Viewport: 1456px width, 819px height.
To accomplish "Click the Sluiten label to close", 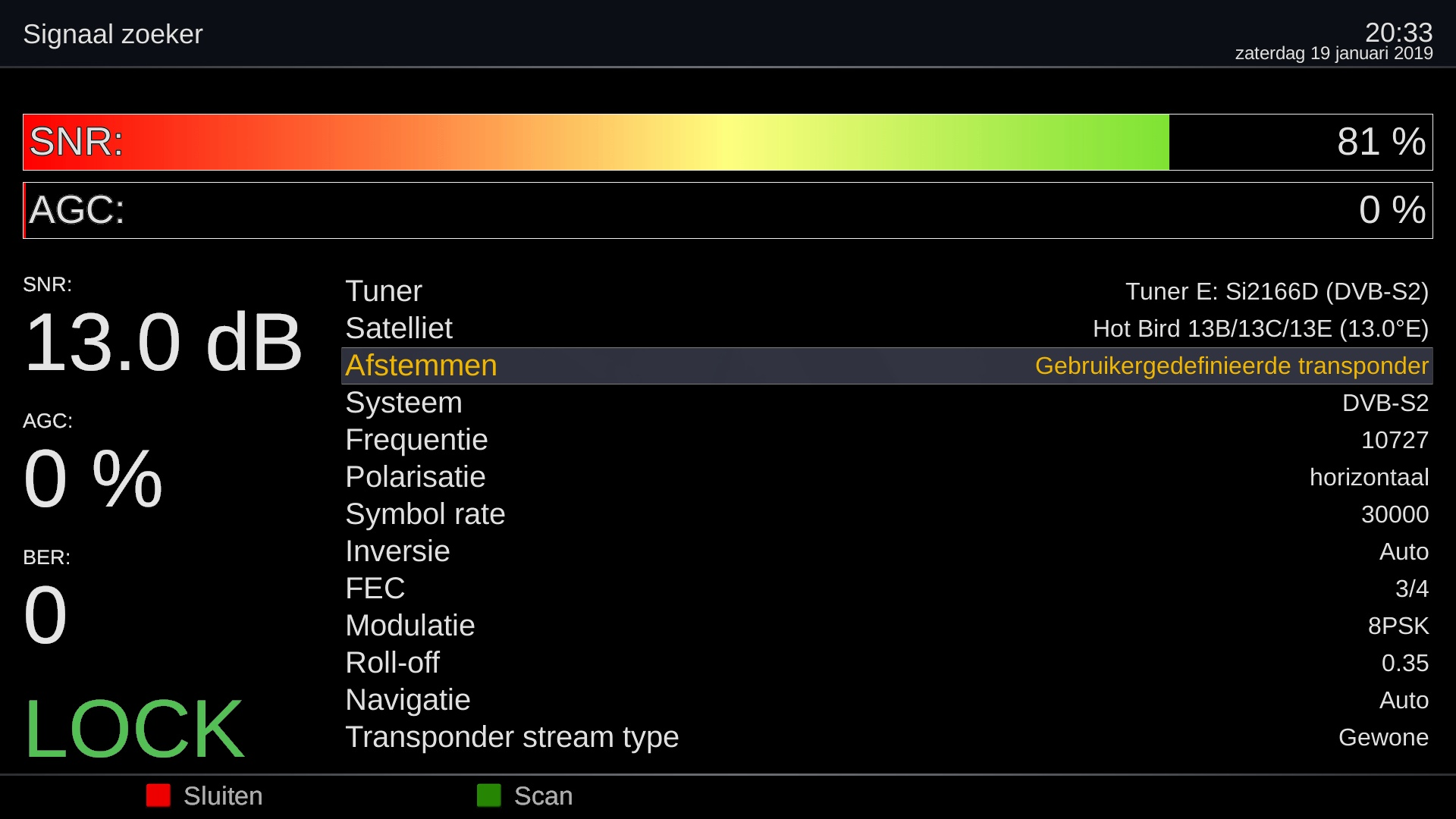I will coord(222,796).
